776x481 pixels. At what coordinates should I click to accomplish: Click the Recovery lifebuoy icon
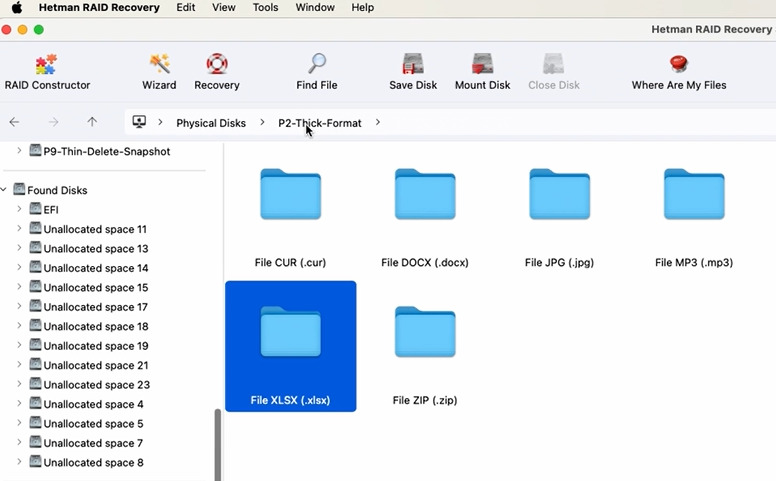click(x=217, y=63)
